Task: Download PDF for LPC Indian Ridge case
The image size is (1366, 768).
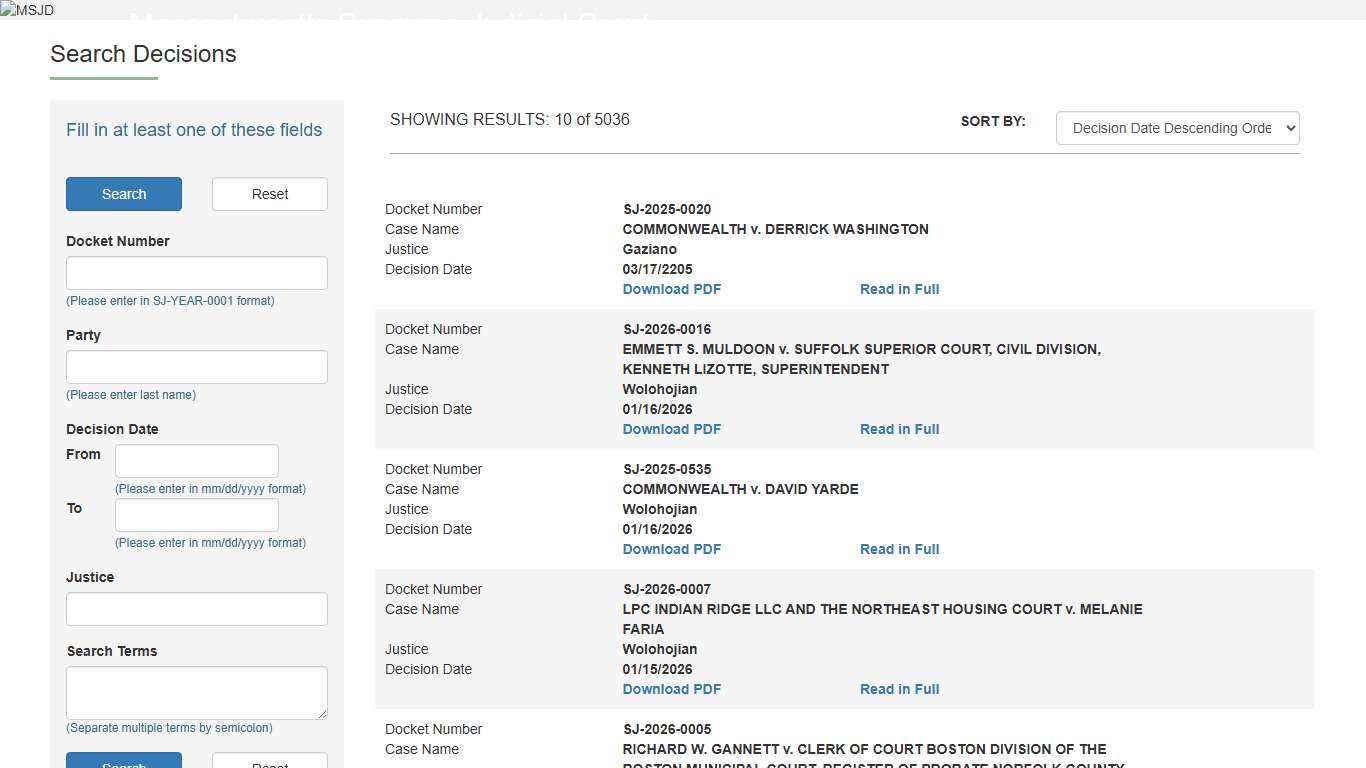Action: [671, 689]
